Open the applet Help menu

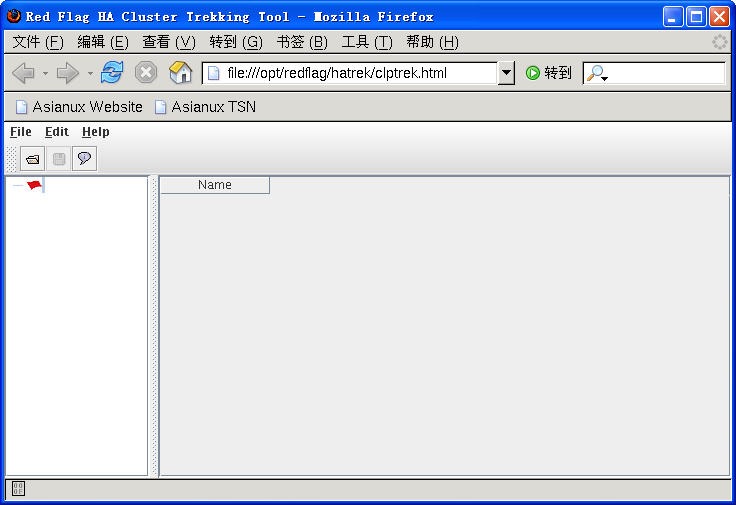click(x=96, y=132)
